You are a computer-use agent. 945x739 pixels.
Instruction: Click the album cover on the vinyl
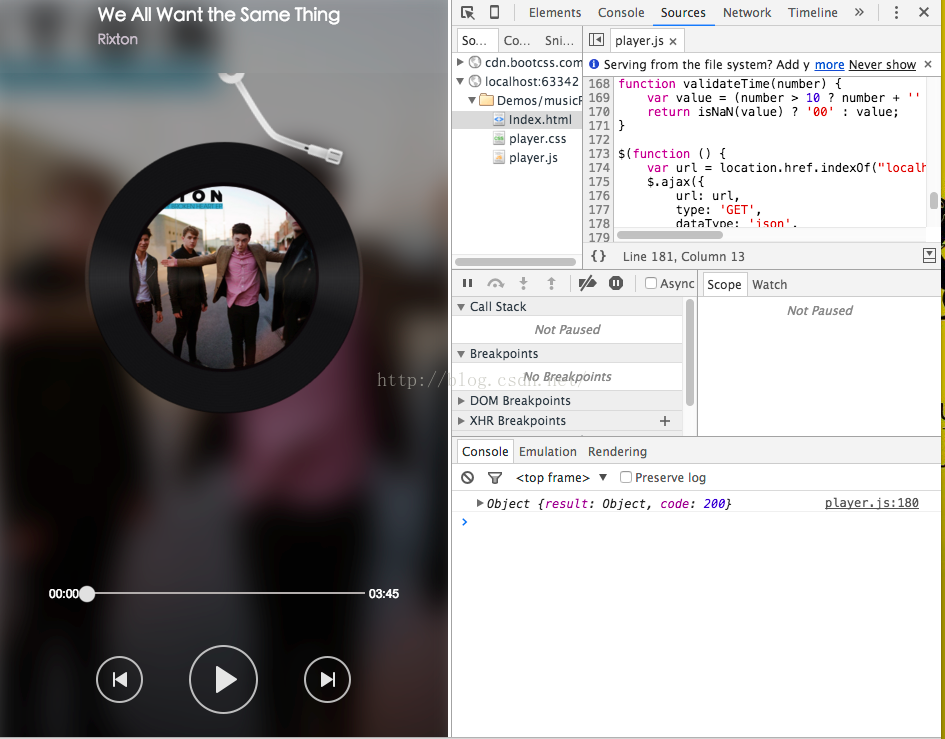pyautogui.click(x=224, y=278)
